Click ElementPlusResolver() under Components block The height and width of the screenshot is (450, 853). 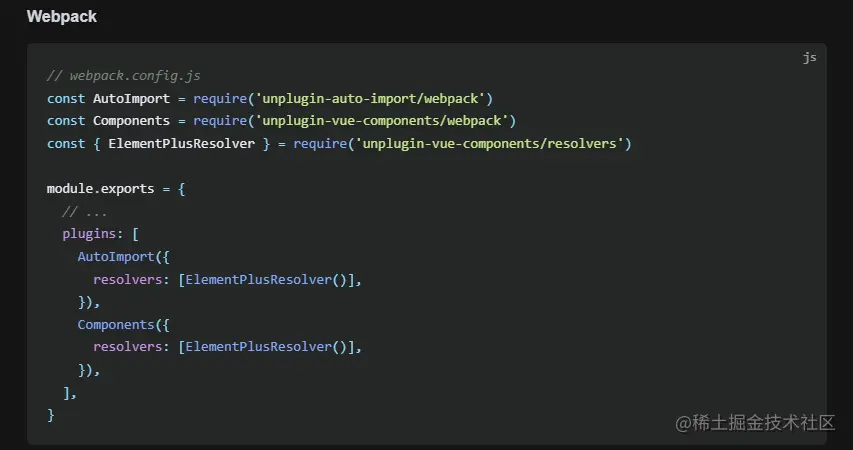266,347
